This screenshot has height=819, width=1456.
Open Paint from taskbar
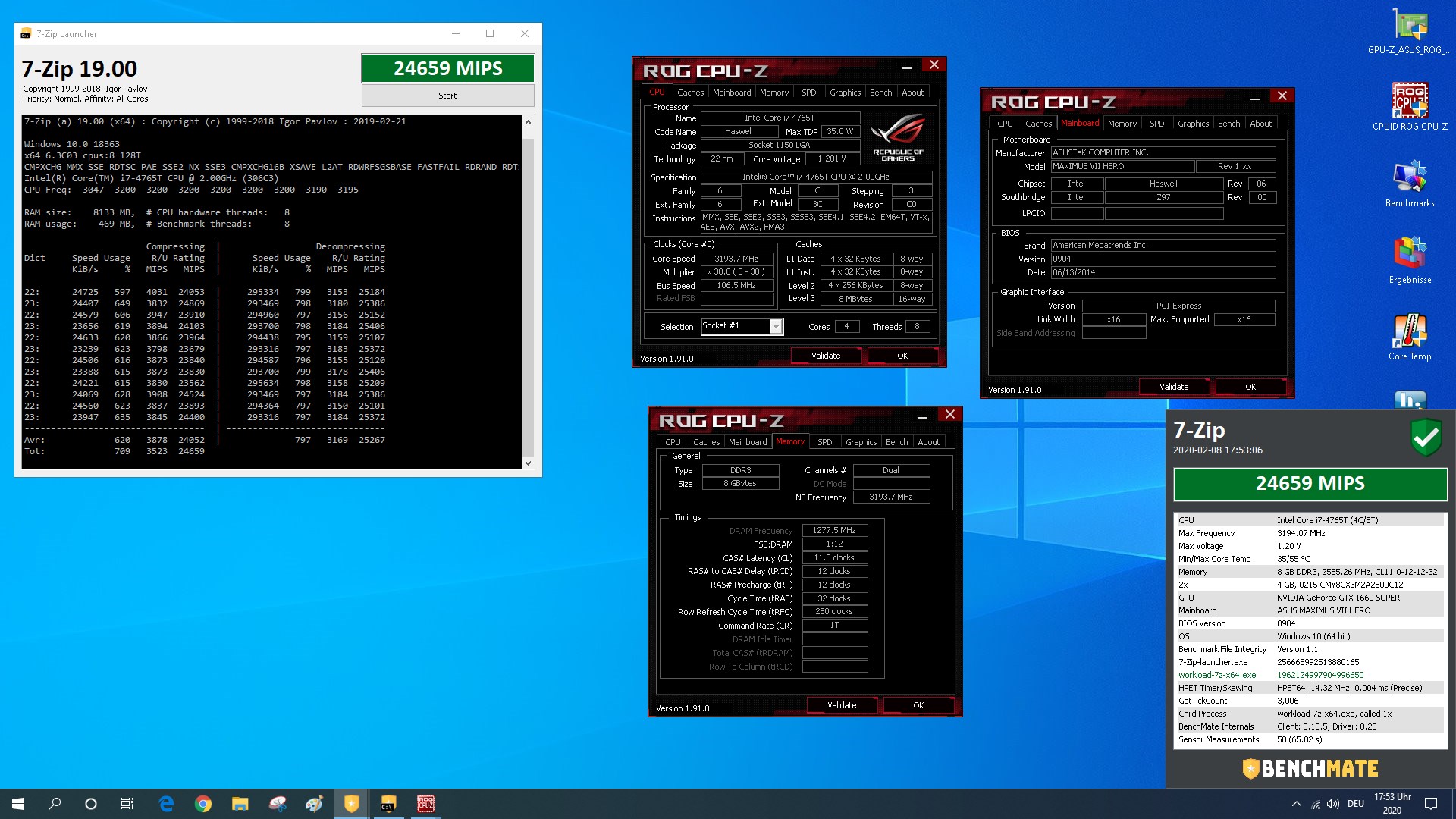(314, 804)
